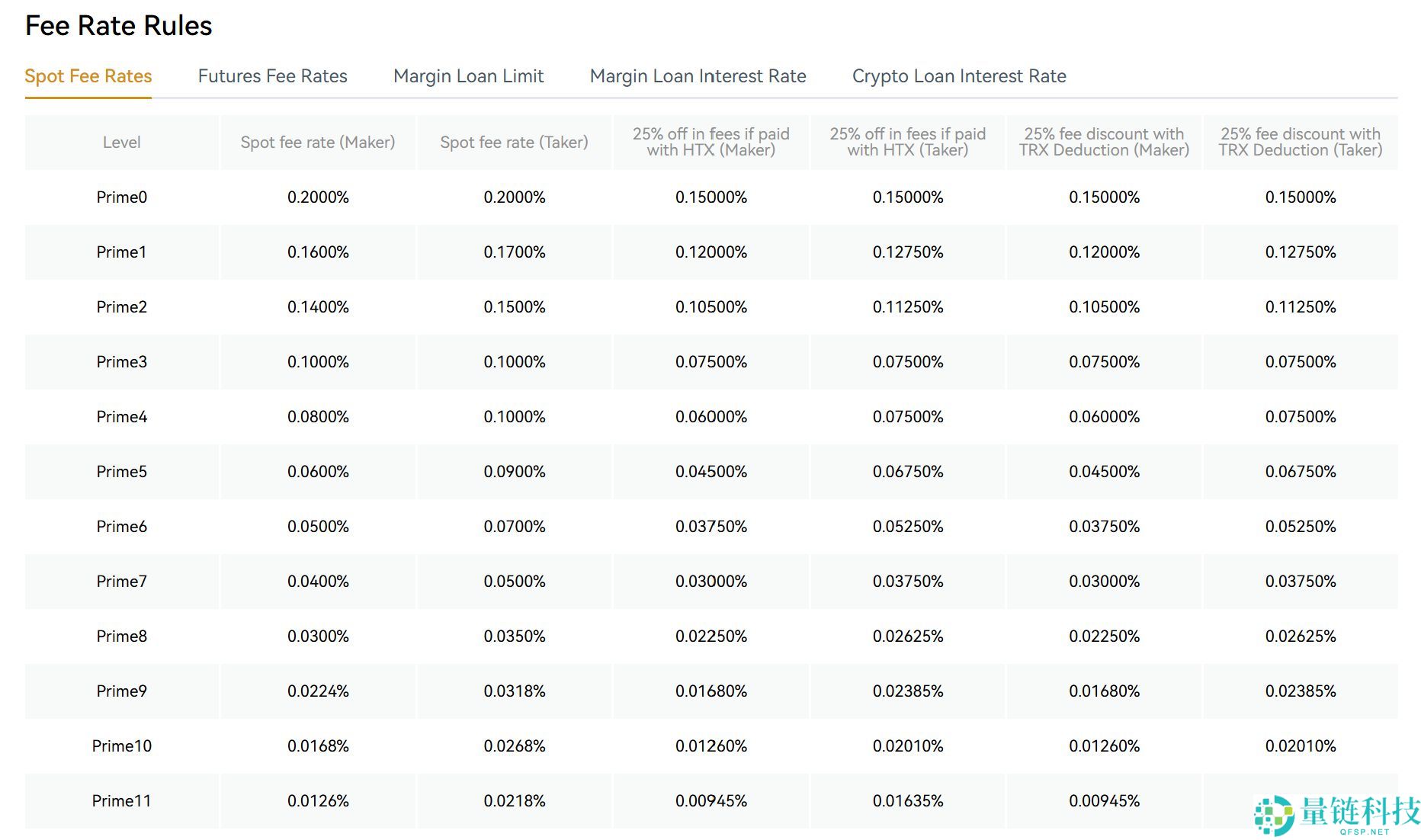Select Prime3 HTX maker rate 0.07500%
This screenshot has width=1421, height=840.
point(711,362)
